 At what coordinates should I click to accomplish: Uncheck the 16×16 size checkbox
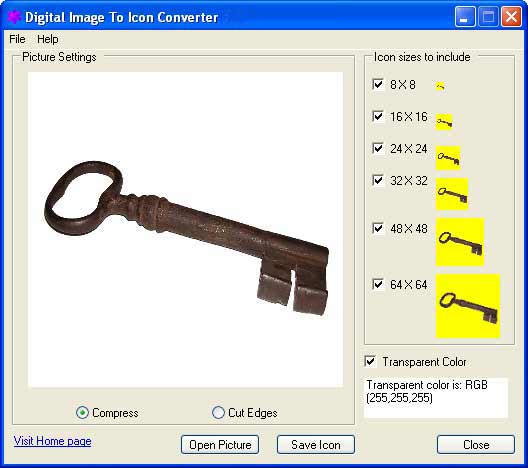pyautogui.click(x=378, y=116)
